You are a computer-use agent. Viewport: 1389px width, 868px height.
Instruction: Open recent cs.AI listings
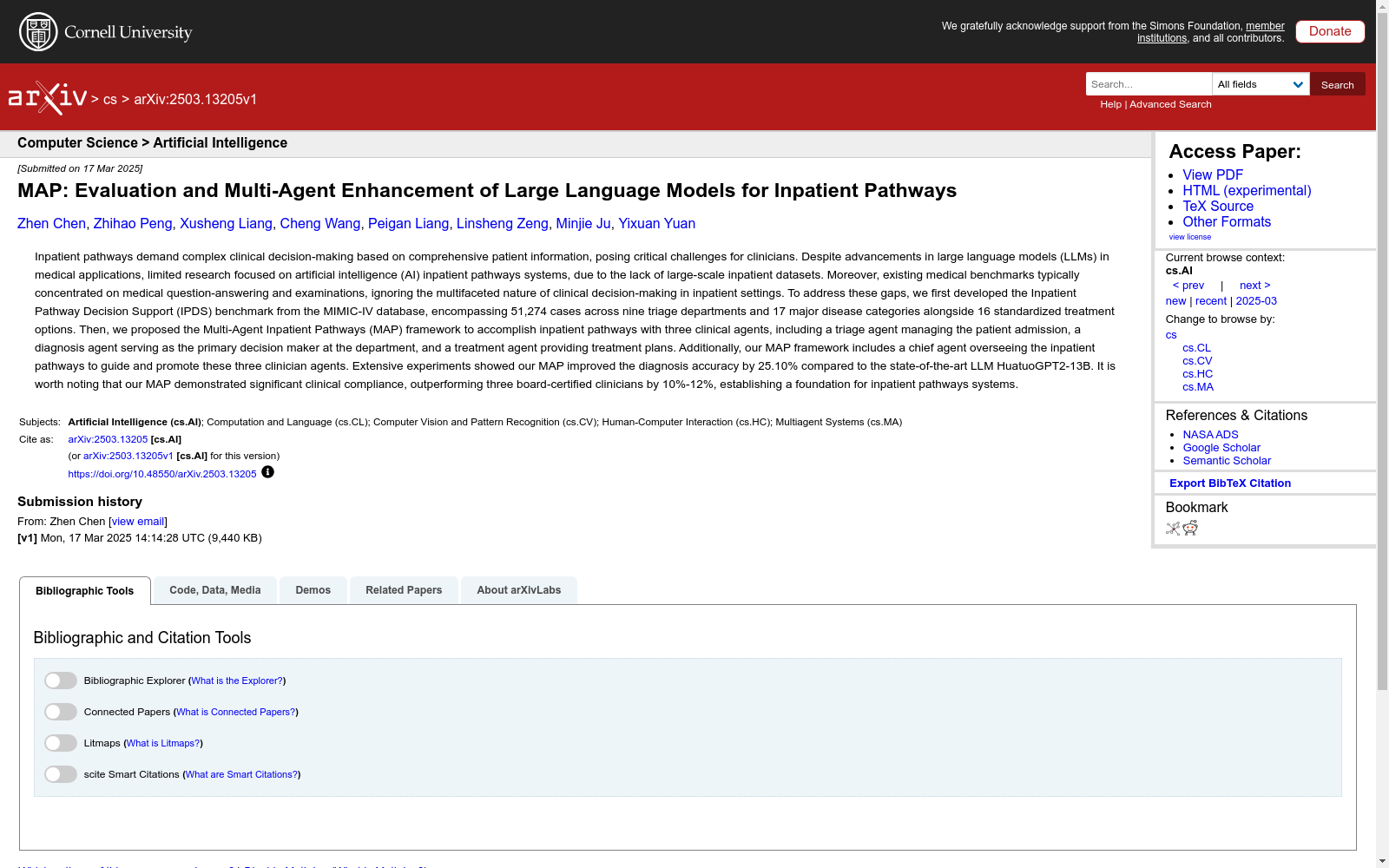tap(1211, 301)
